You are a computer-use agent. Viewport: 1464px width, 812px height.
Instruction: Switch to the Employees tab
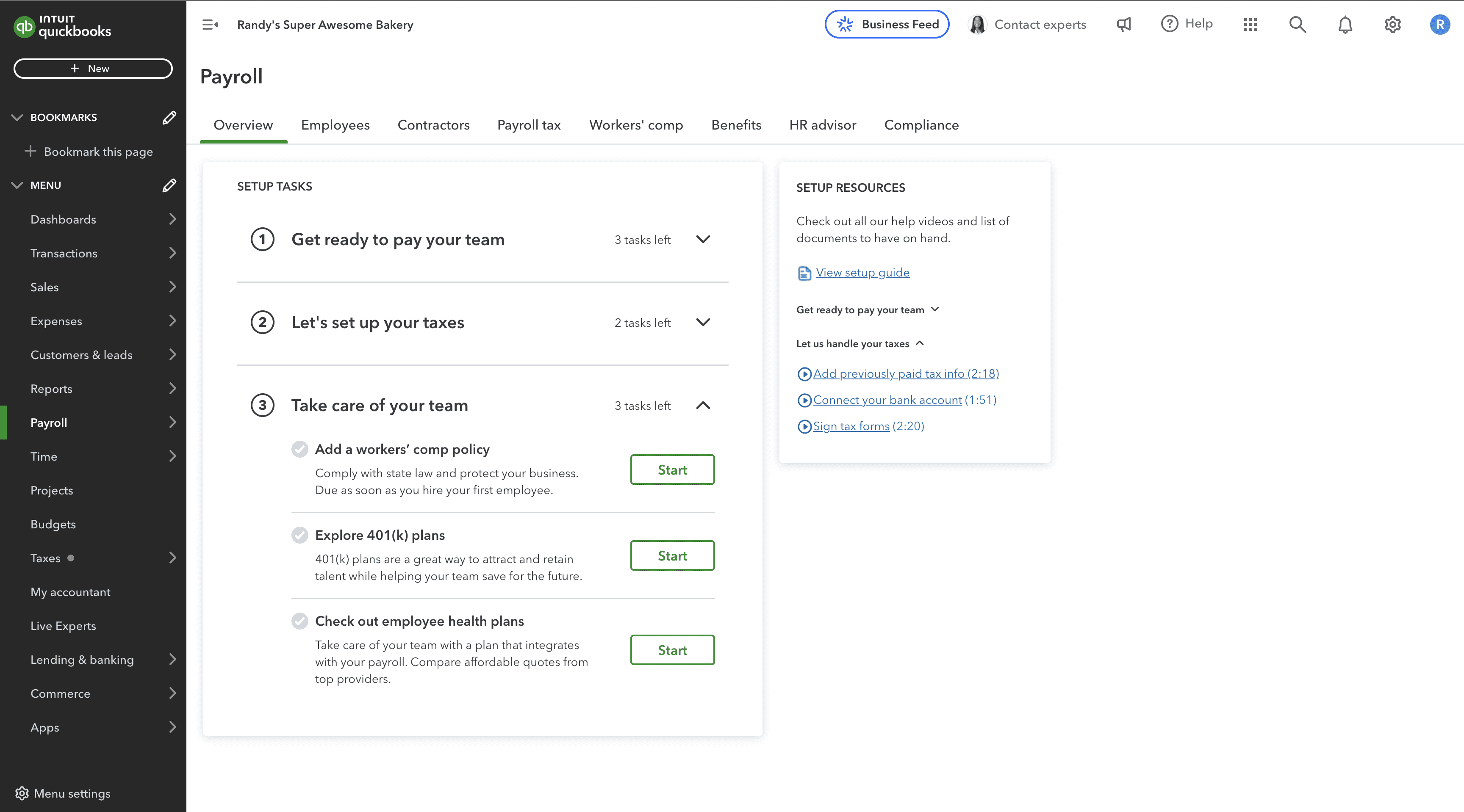(335, 125)
